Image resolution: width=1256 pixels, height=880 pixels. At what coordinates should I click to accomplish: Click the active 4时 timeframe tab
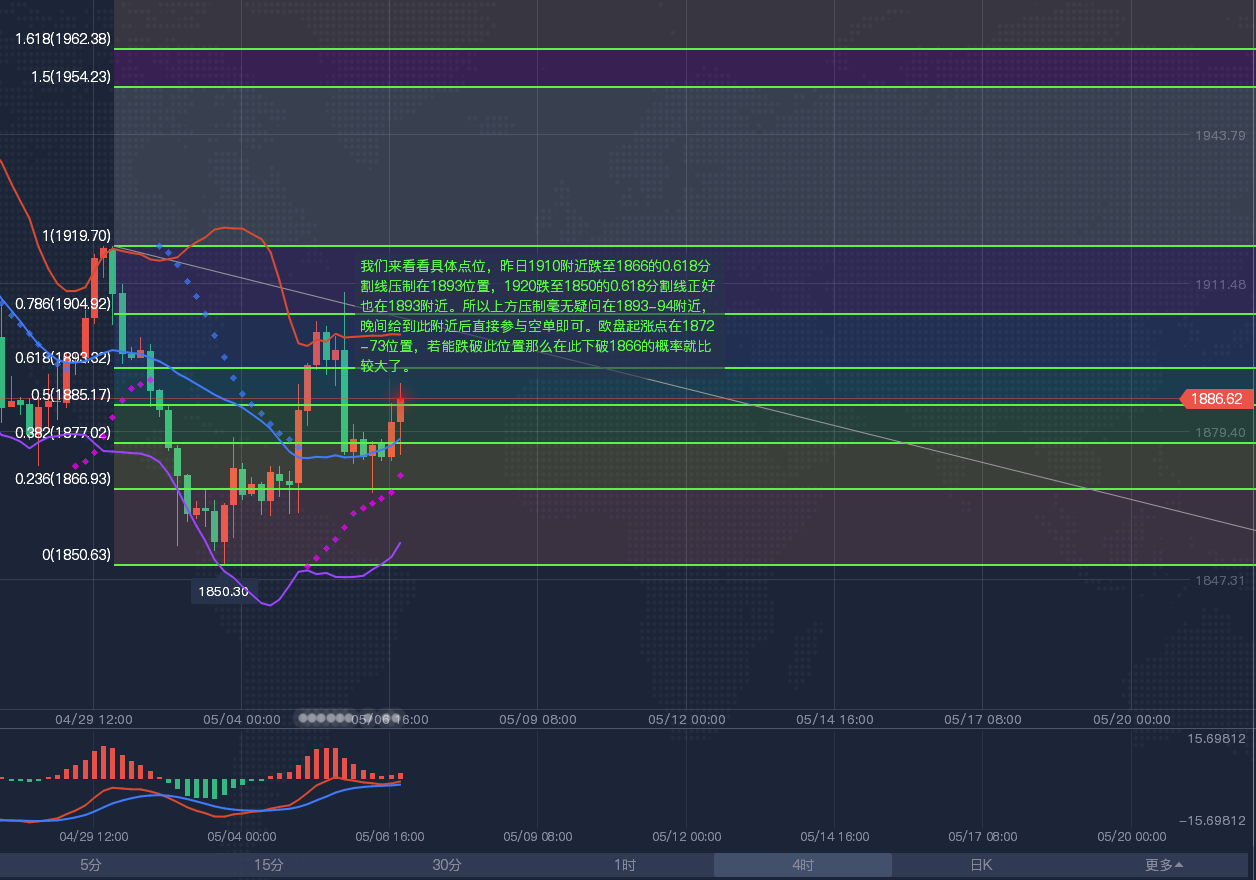tap(802, 865)
